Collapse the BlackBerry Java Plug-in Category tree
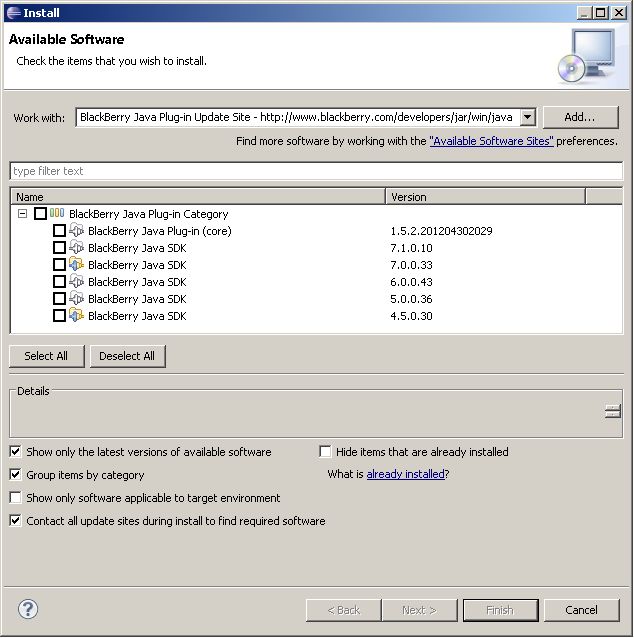634x638 pixels. pos(22,213)
